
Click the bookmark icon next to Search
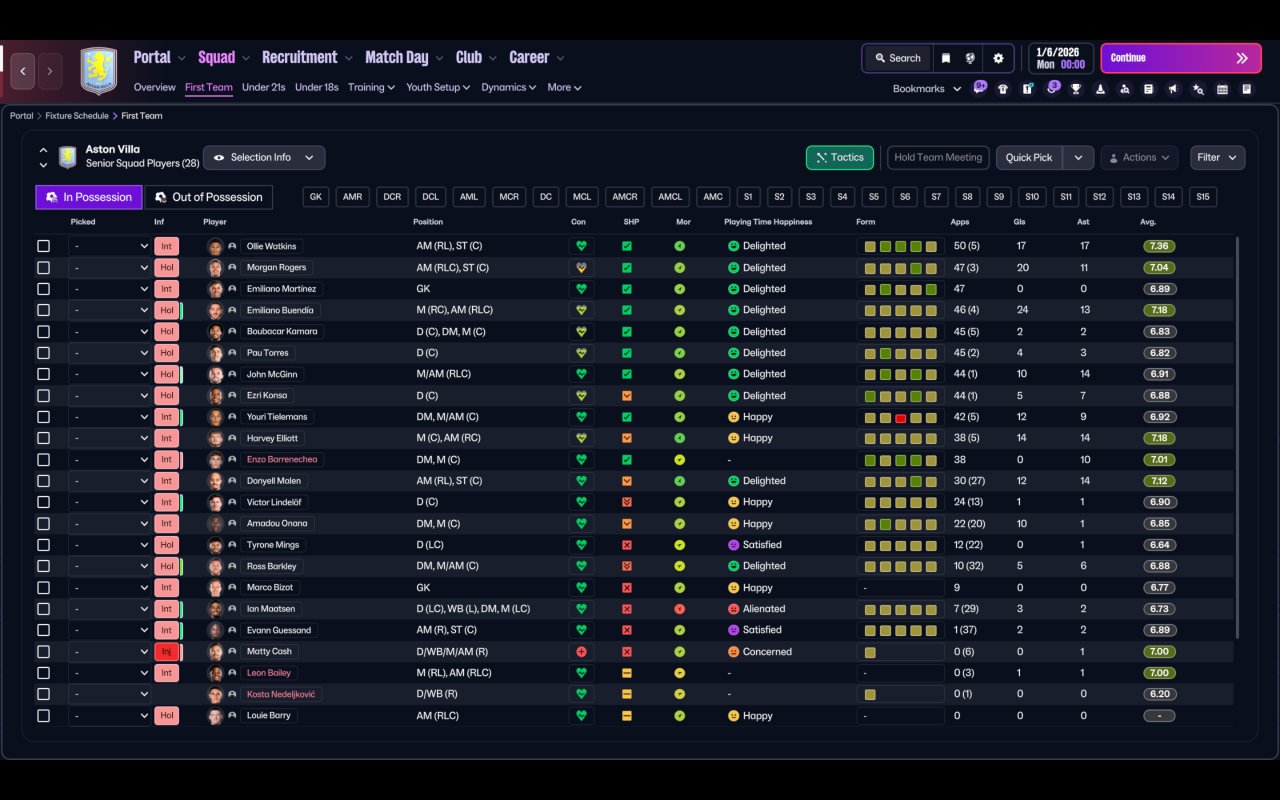click(945, 58)
